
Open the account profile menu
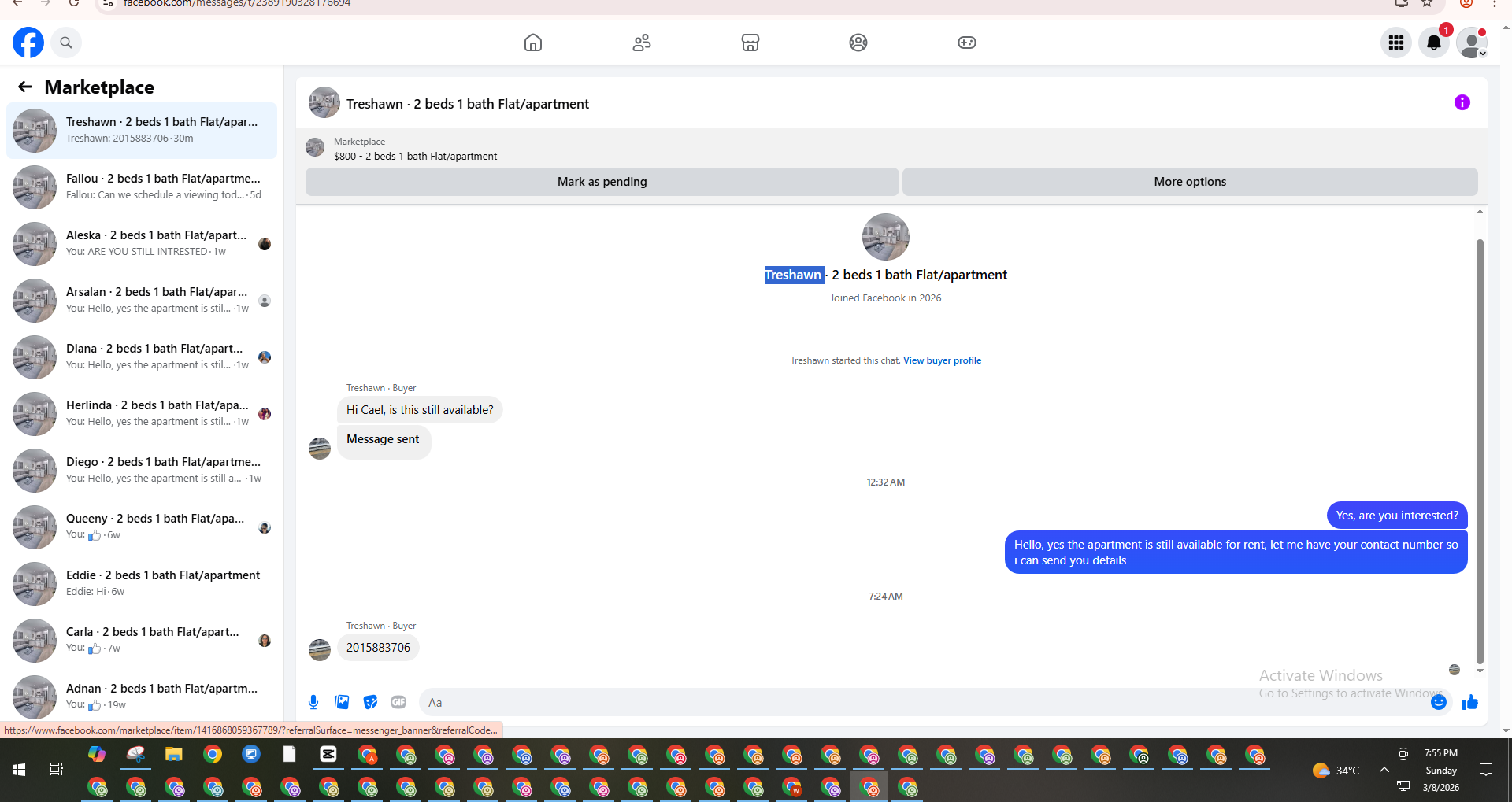pos(1471,43)
